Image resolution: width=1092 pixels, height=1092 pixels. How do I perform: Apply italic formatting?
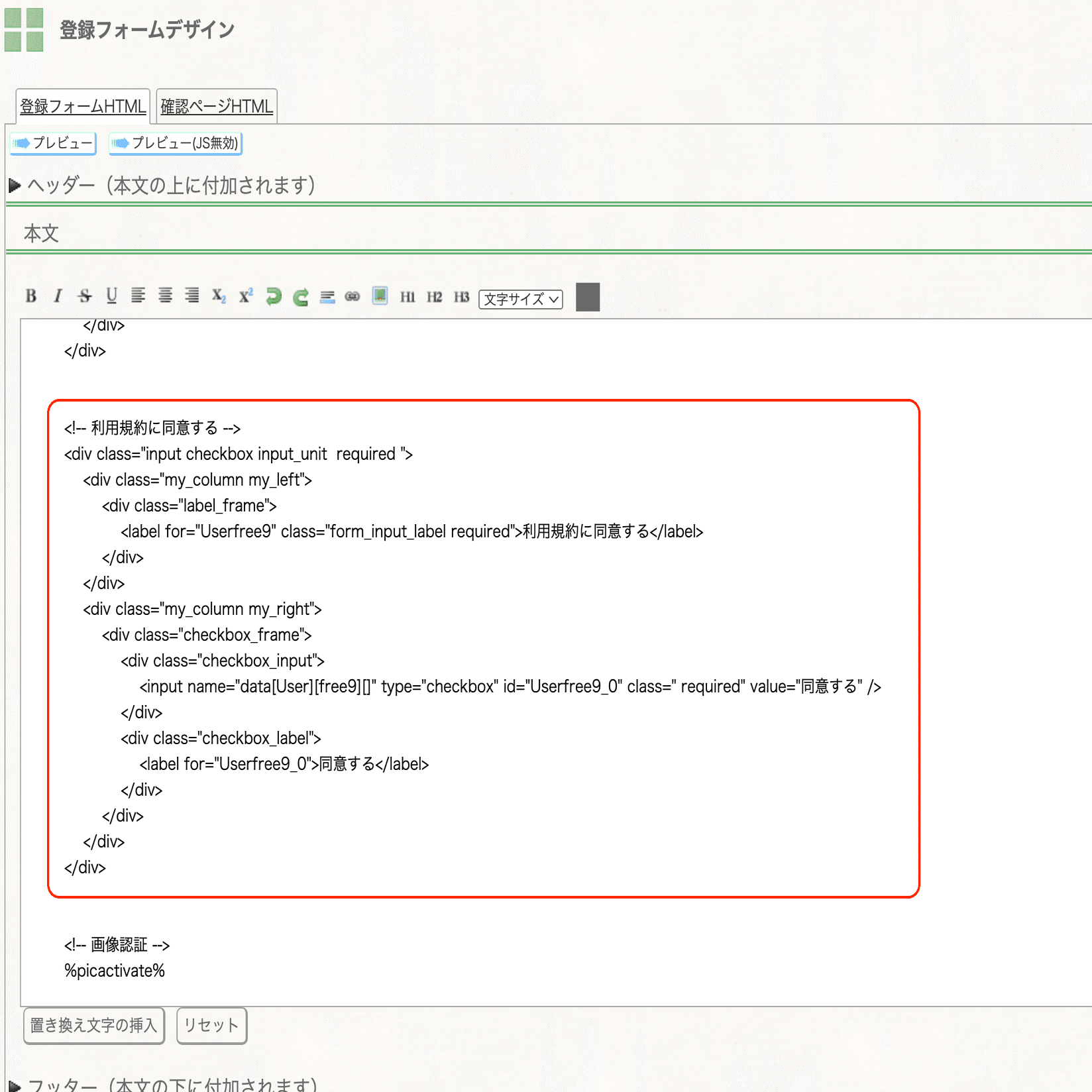tap(58, 296)
